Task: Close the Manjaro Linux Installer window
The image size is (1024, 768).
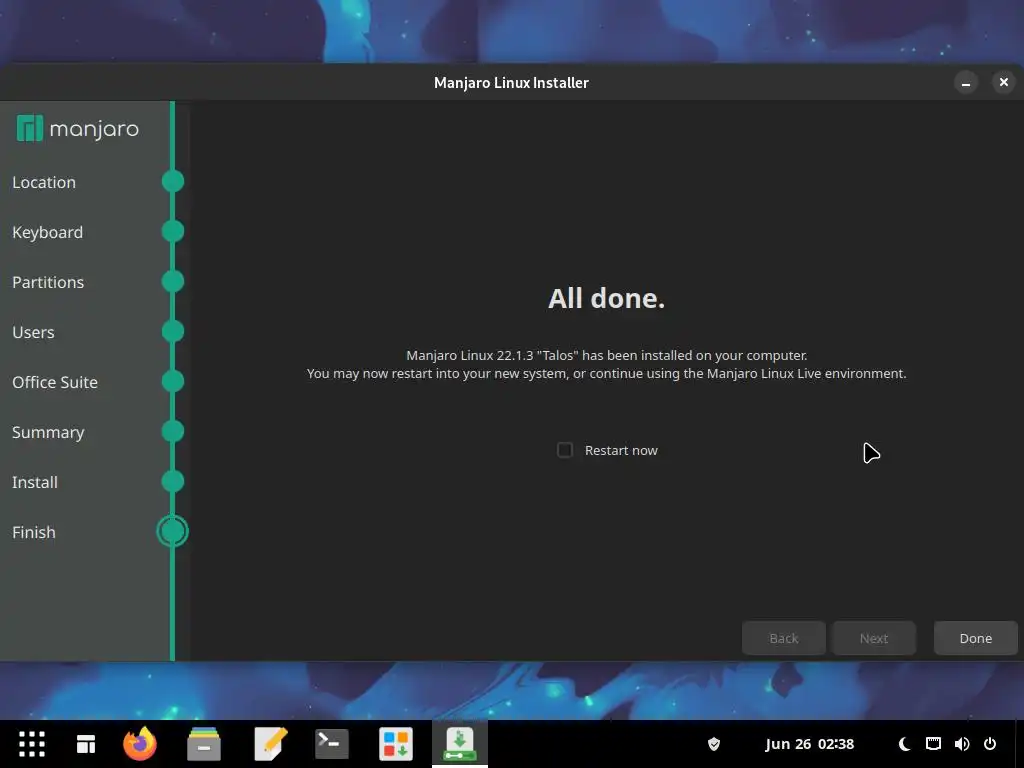Action: click(1004, 82)
